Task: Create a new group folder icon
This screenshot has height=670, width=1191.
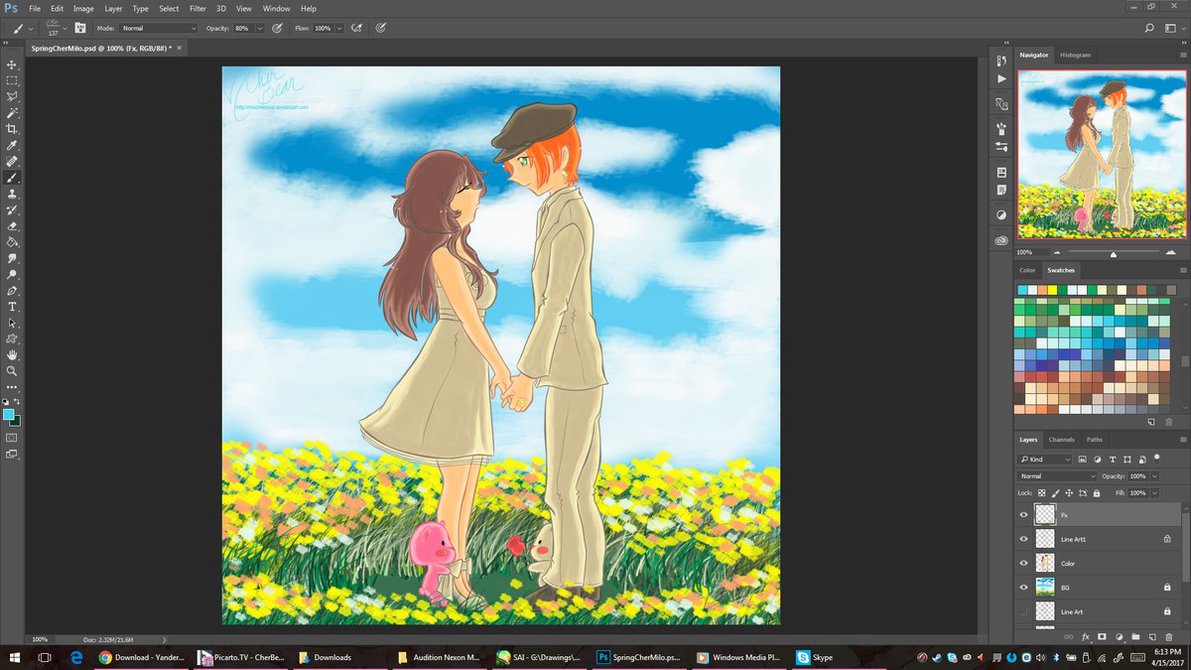Action: coord(1136,637)
